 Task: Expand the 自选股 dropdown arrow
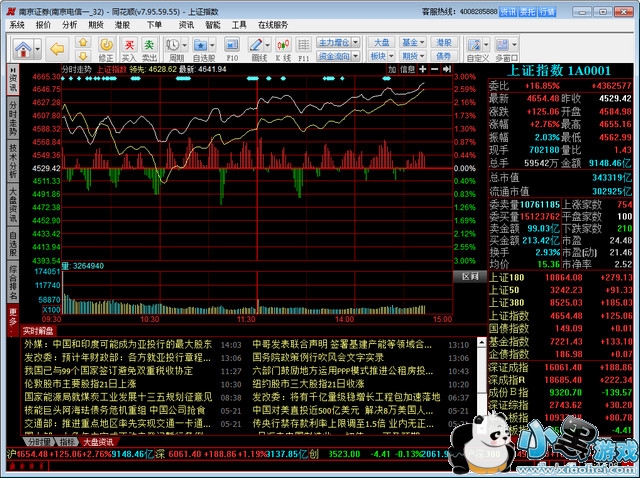pyautogui.click(x=212, y=45)
